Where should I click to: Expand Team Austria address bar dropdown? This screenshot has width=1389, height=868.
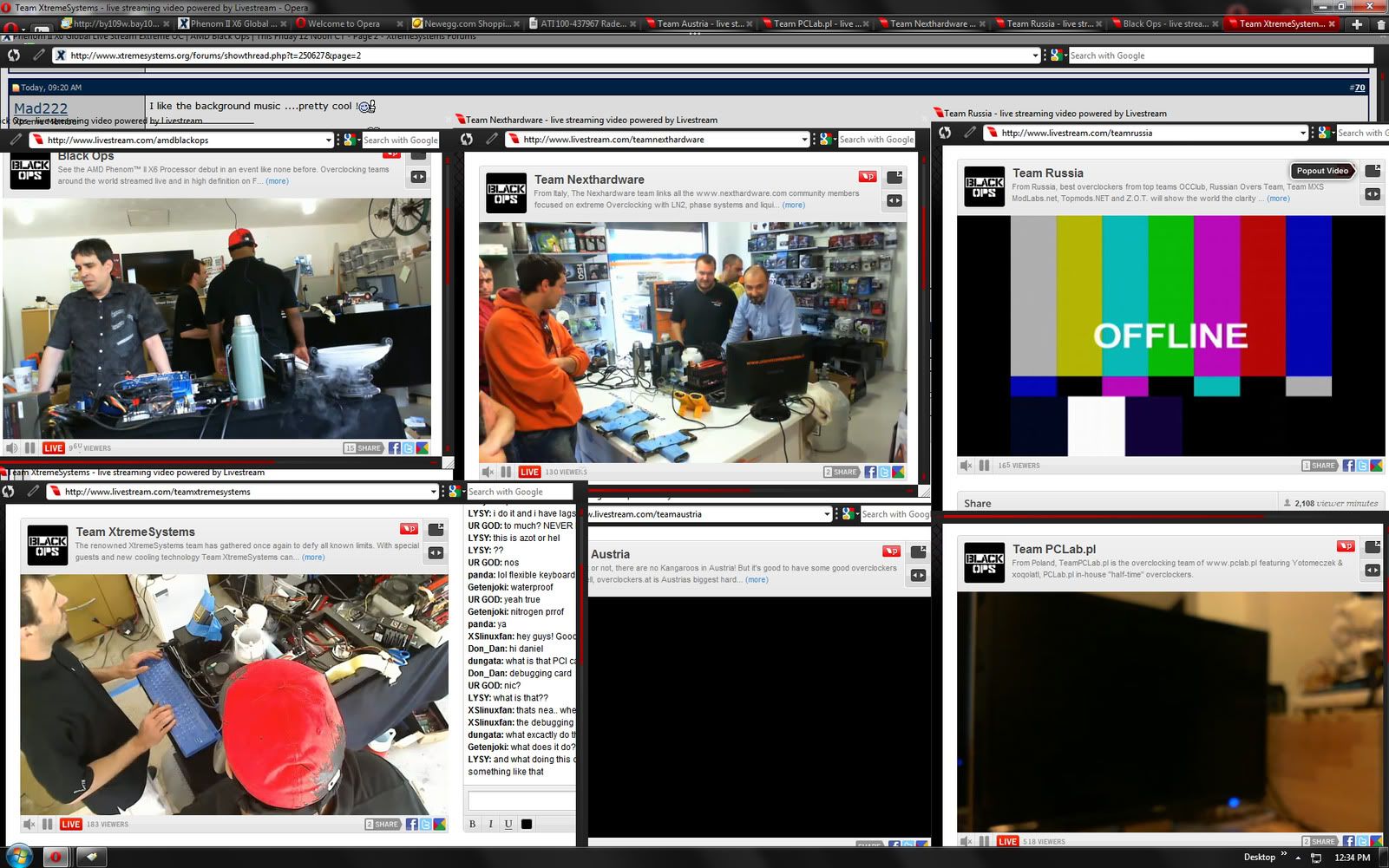pos(827,514)
